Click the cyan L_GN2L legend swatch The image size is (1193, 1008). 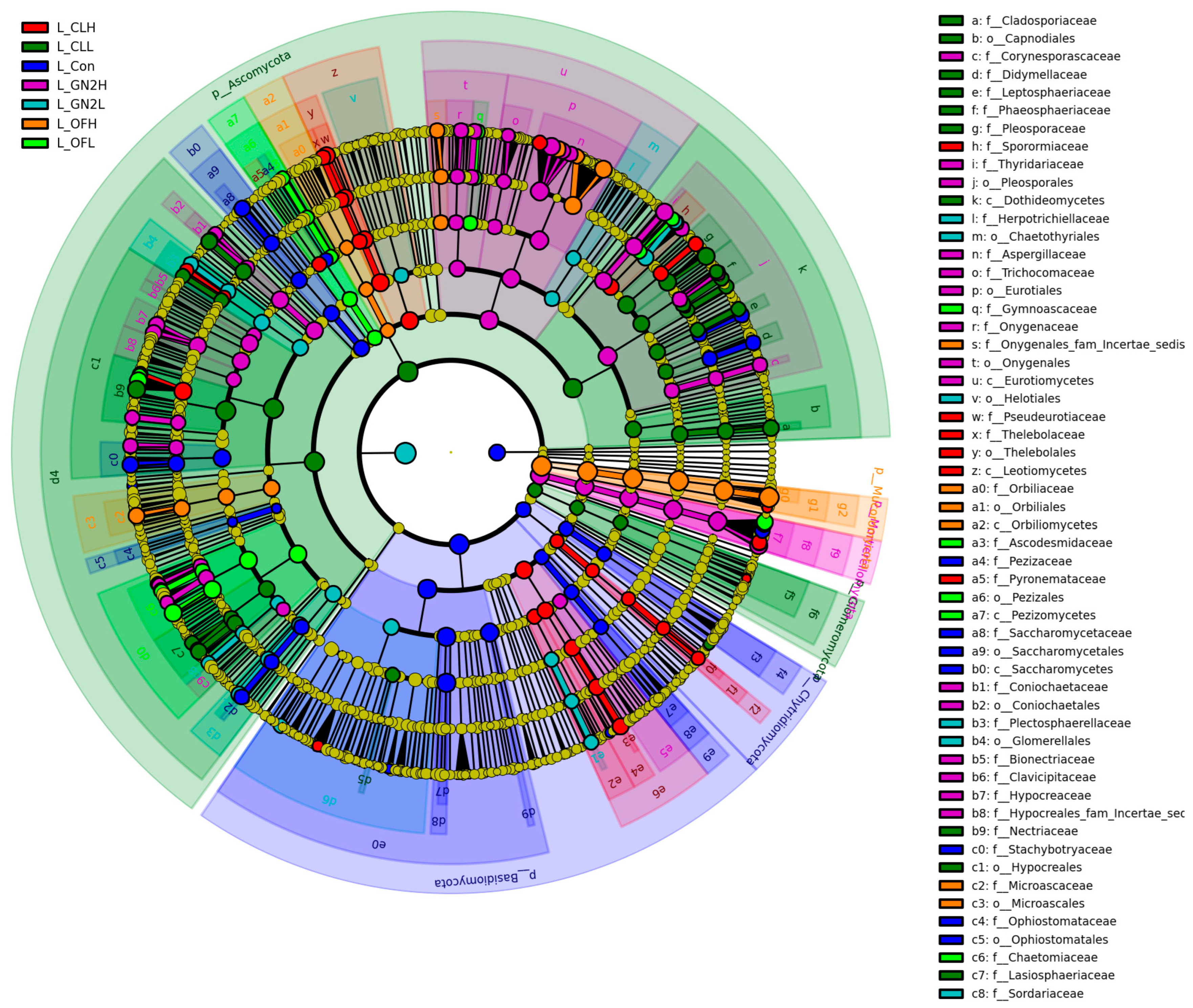[35, 105]
